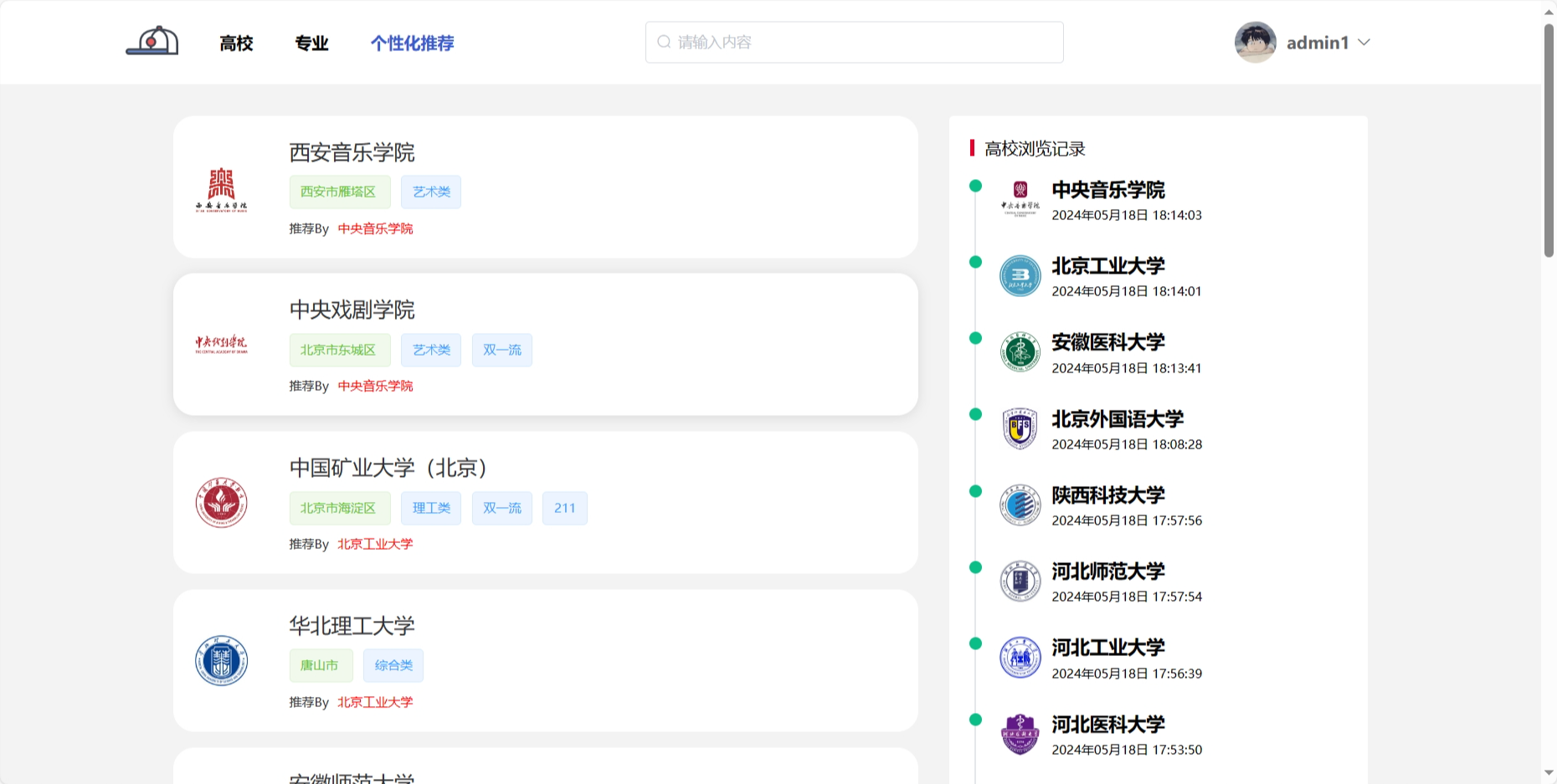Click timestamp 2024年05月18日 18:14:03
This screenshot has width=1557, height=784.
pyautogui.click(x=1127, y=215)
